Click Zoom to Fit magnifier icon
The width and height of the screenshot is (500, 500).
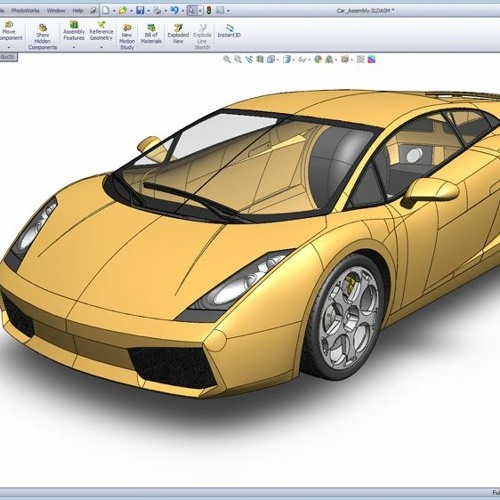pyautogui.click(x=227, y=59)
